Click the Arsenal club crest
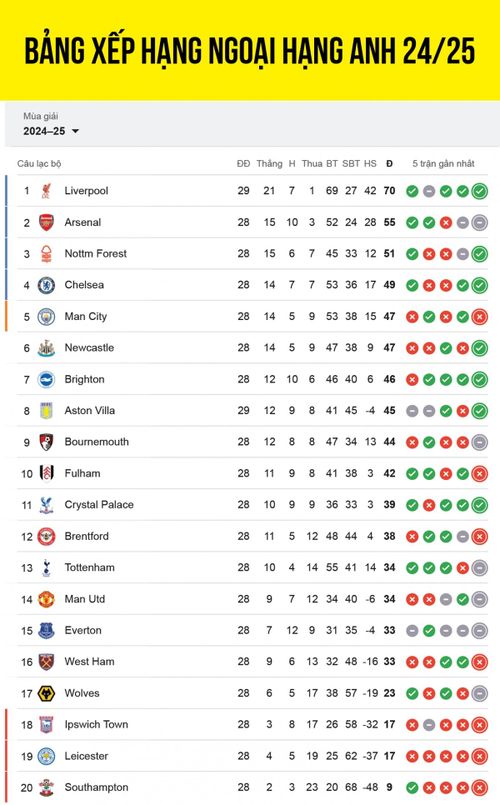Image resolution: width=500 pixels, height=805 pixels. [46, 222]
